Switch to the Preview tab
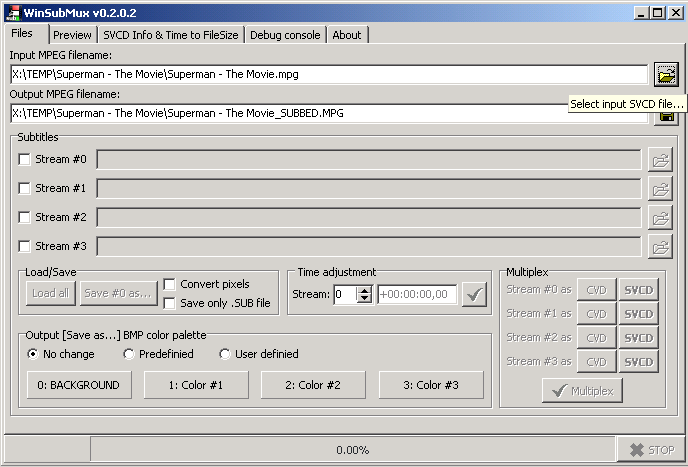 coord(72,35)
